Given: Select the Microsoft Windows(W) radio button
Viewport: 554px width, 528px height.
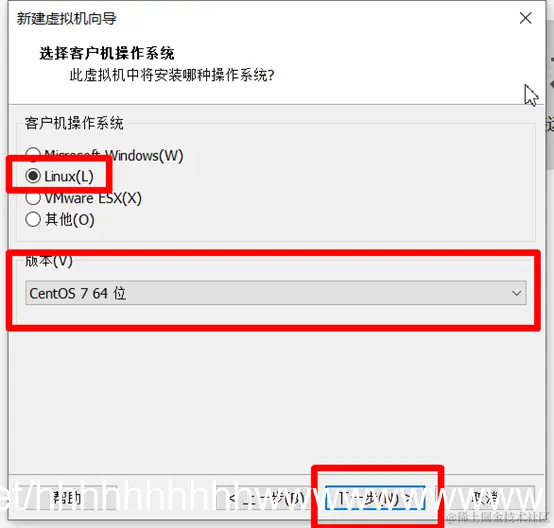Looking at the screenshot, I should tap(33, 154).
